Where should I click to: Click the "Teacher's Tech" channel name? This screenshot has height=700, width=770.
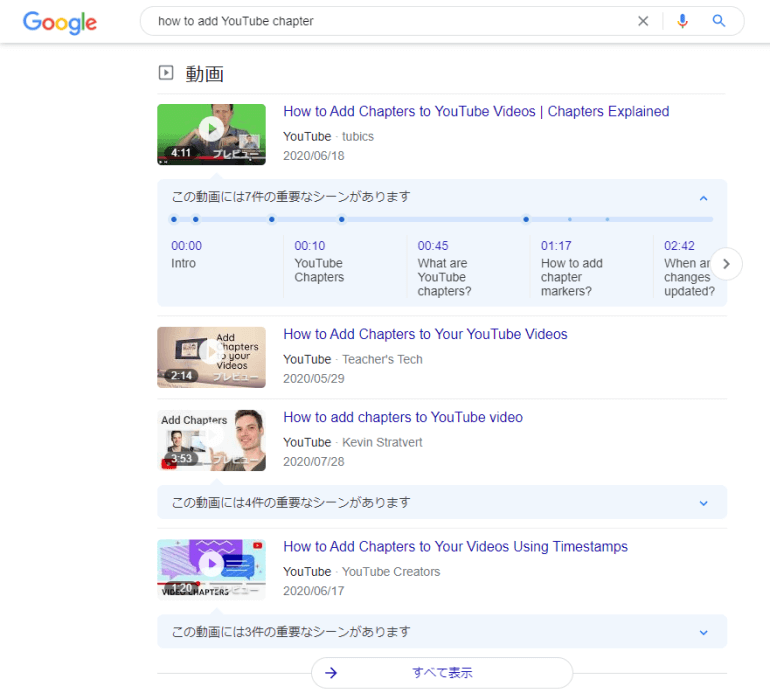382,360
